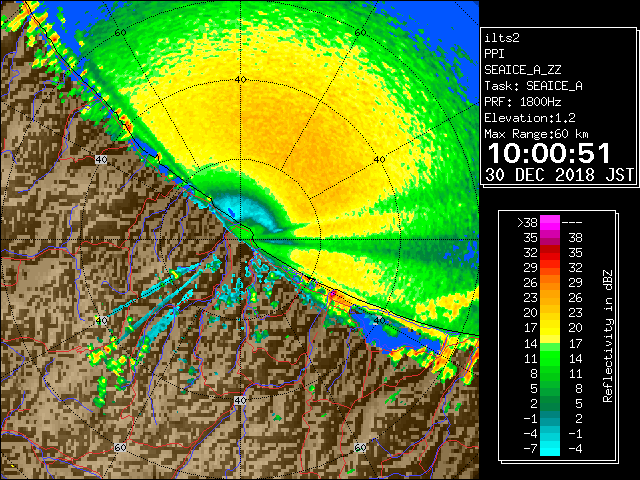Click the '60' range label in the northwest
640x480 pixels.
pyautogui.click(x=120, y=33)
